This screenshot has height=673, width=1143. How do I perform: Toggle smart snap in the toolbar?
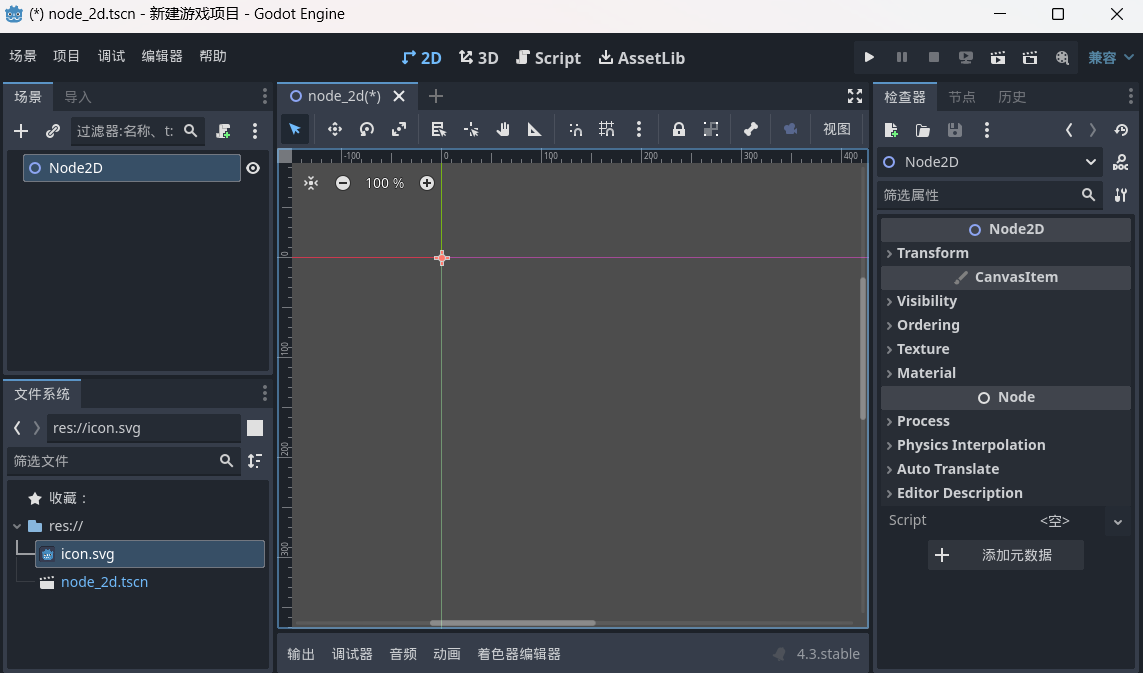coord(575,129)
